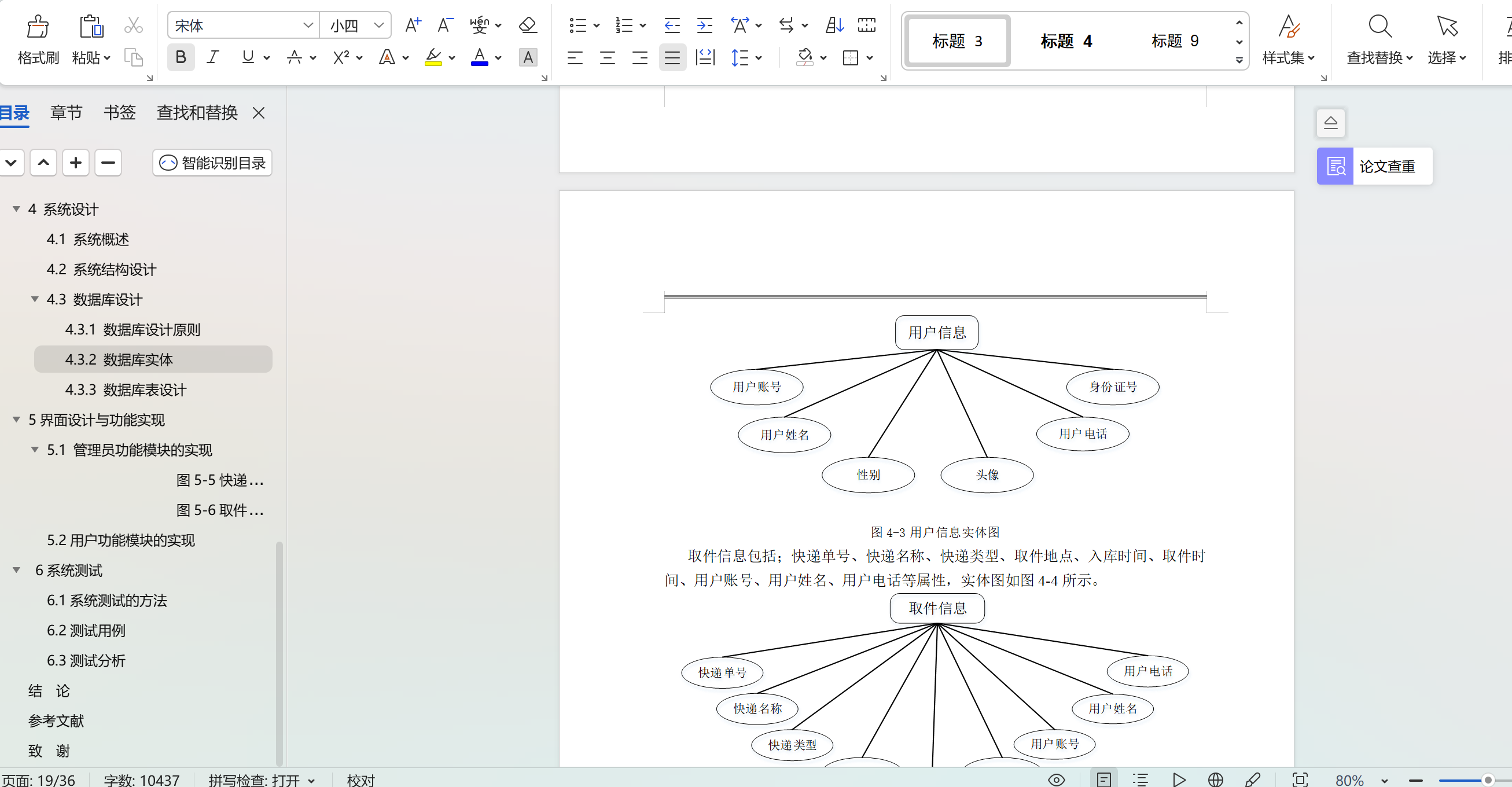1512x787 pixels.
Task: Click the web layout globe icon
Action: tap(1216, 779)
